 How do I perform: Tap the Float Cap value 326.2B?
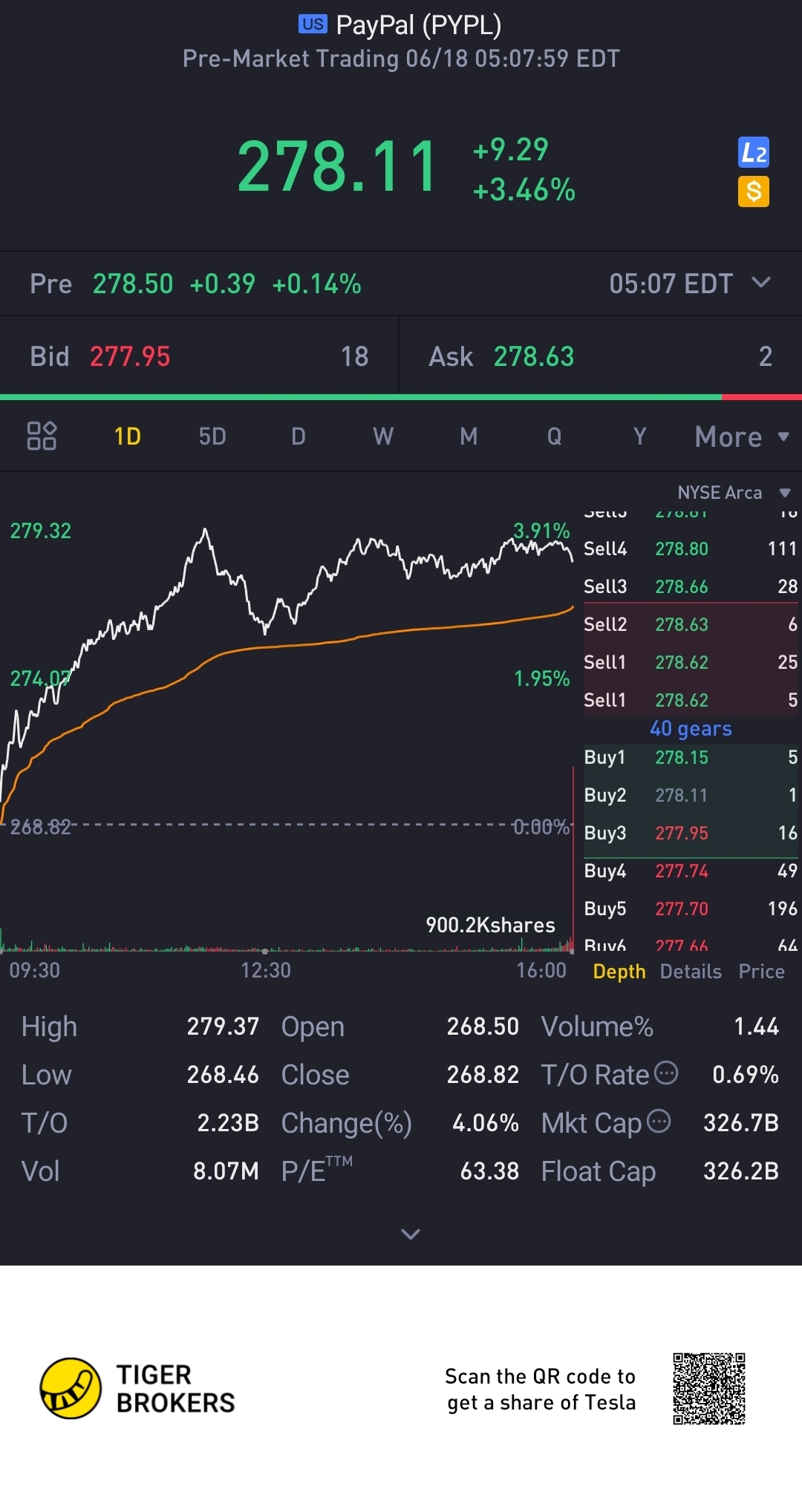point(741,1171)
